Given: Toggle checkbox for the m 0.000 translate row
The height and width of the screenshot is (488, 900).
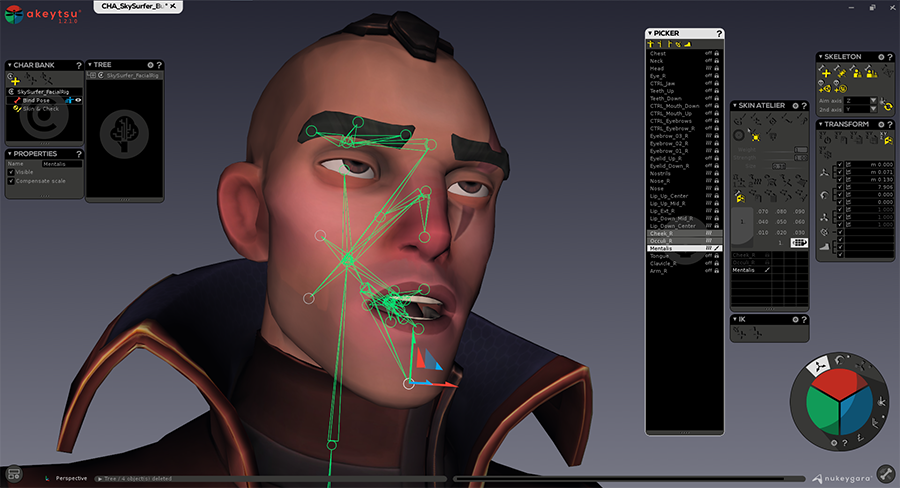Looking at the screenshot, I should [840, 165].
